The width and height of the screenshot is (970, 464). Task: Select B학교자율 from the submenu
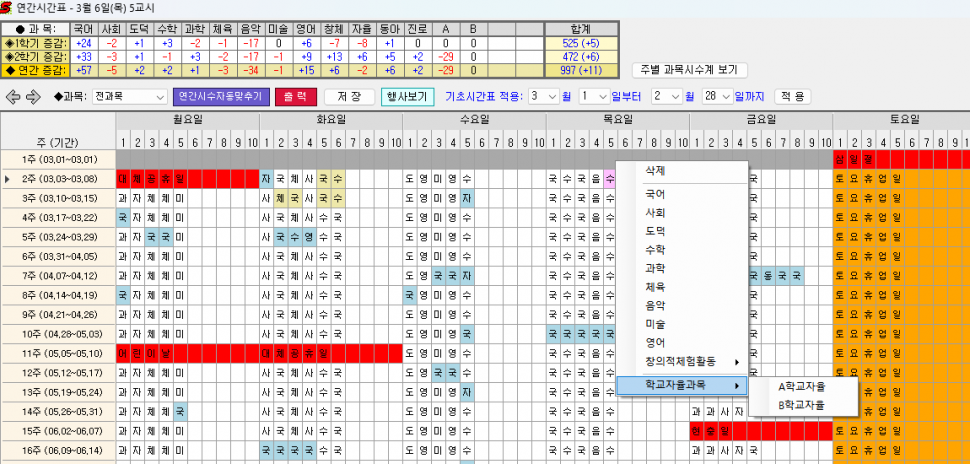coord(802,405)
